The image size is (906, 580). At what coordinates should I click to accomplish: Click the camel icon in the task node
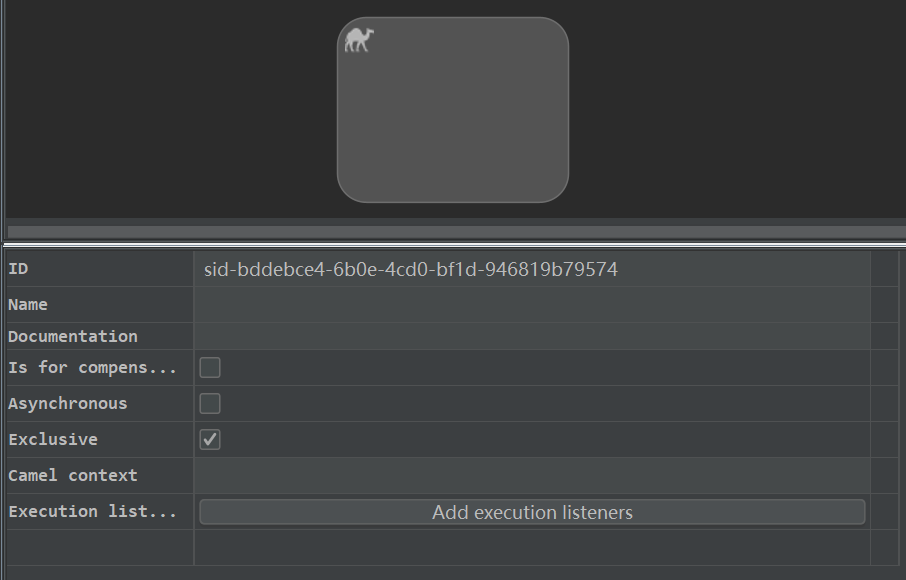359,40
